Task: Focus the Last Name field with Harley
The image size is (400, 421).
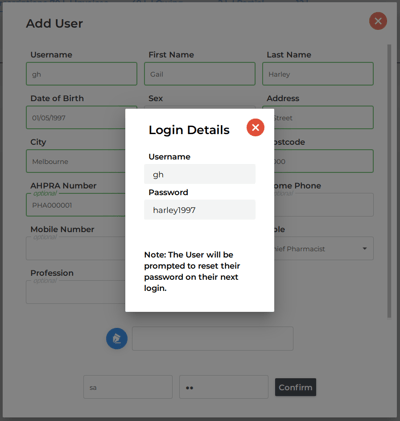Action: (318, 74)
